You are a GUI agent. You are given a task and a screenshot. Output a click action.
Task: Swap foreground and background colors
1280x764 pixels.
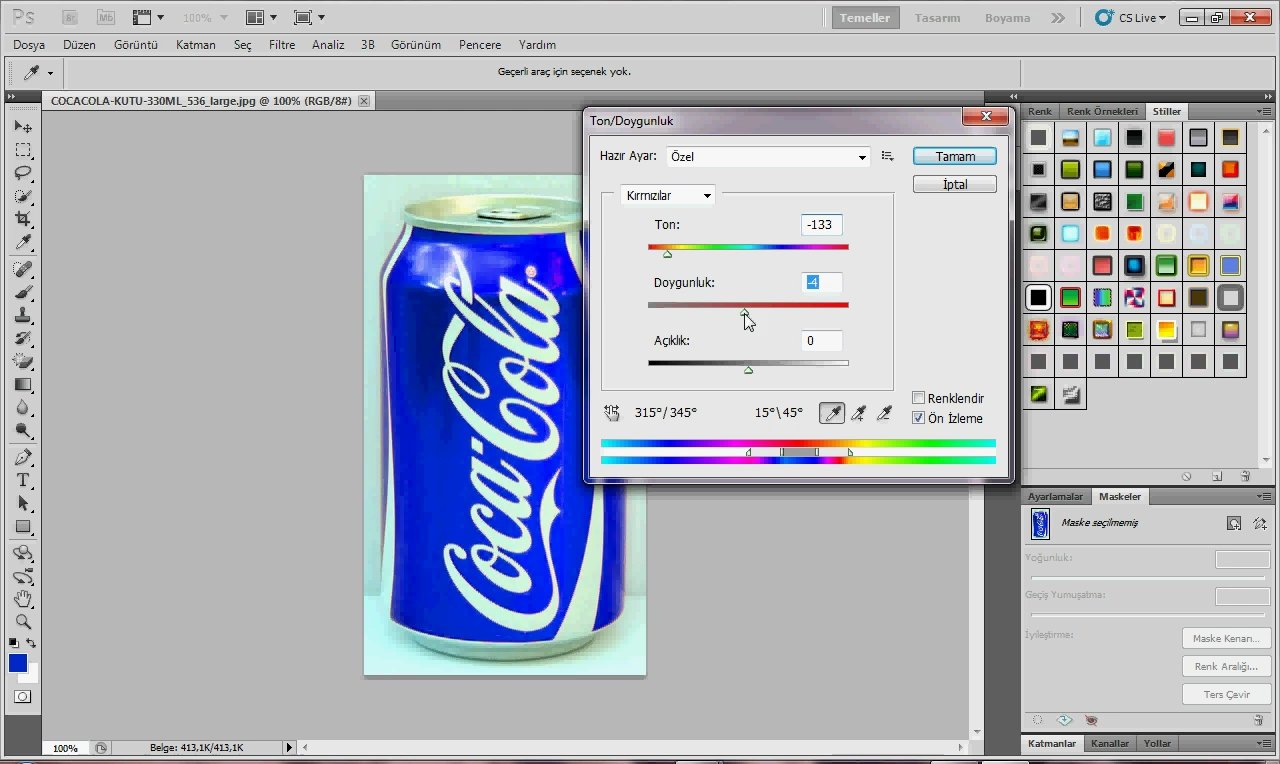[32, 643]
